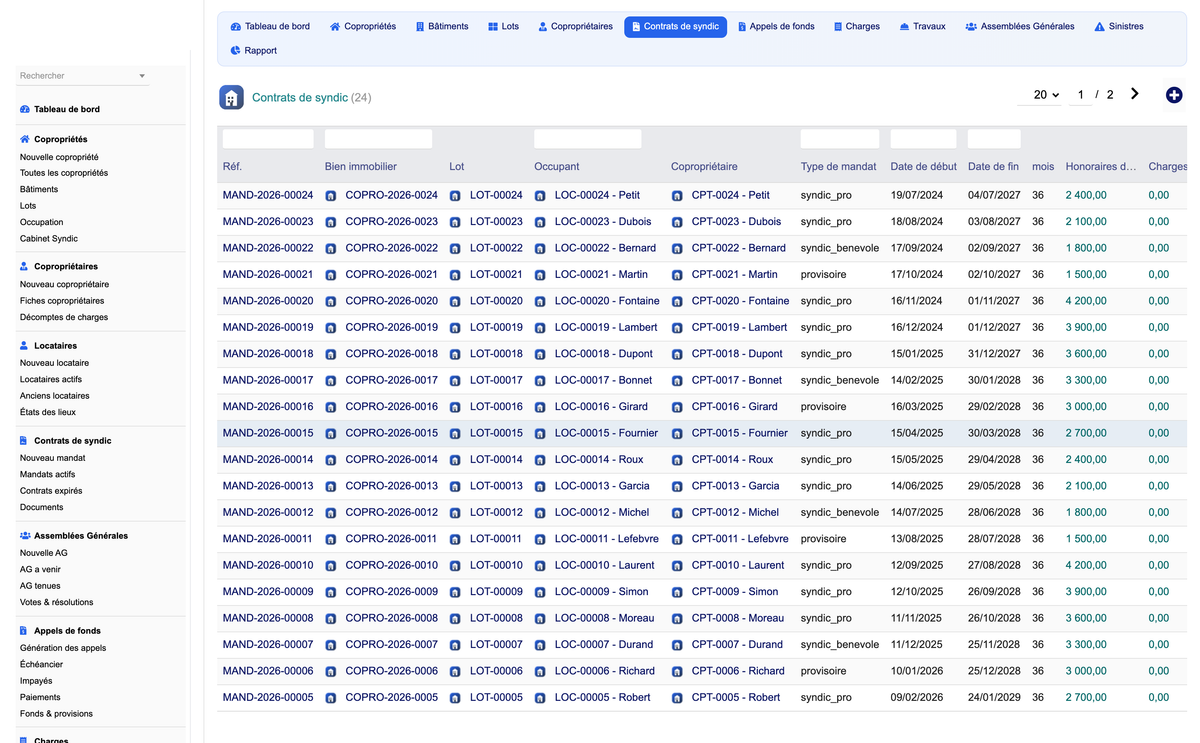
Task: Select the Appels de fonds tab
Action: pyautogui.click(x=776, y=27)
